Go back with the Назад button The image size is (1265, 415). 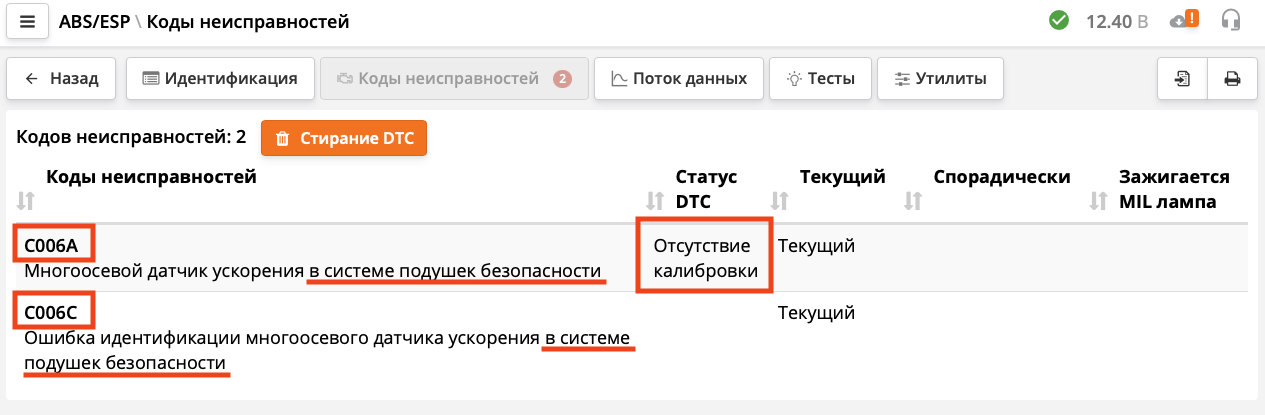point(61,79)
